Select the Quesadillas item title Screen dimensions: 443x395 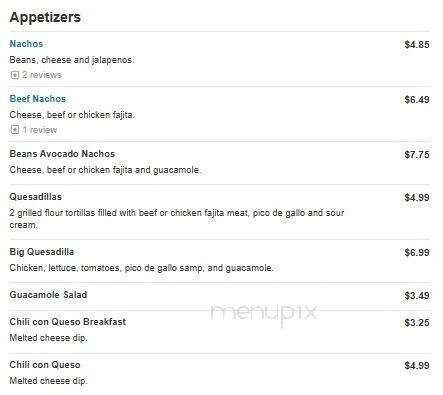click(36, 197)
